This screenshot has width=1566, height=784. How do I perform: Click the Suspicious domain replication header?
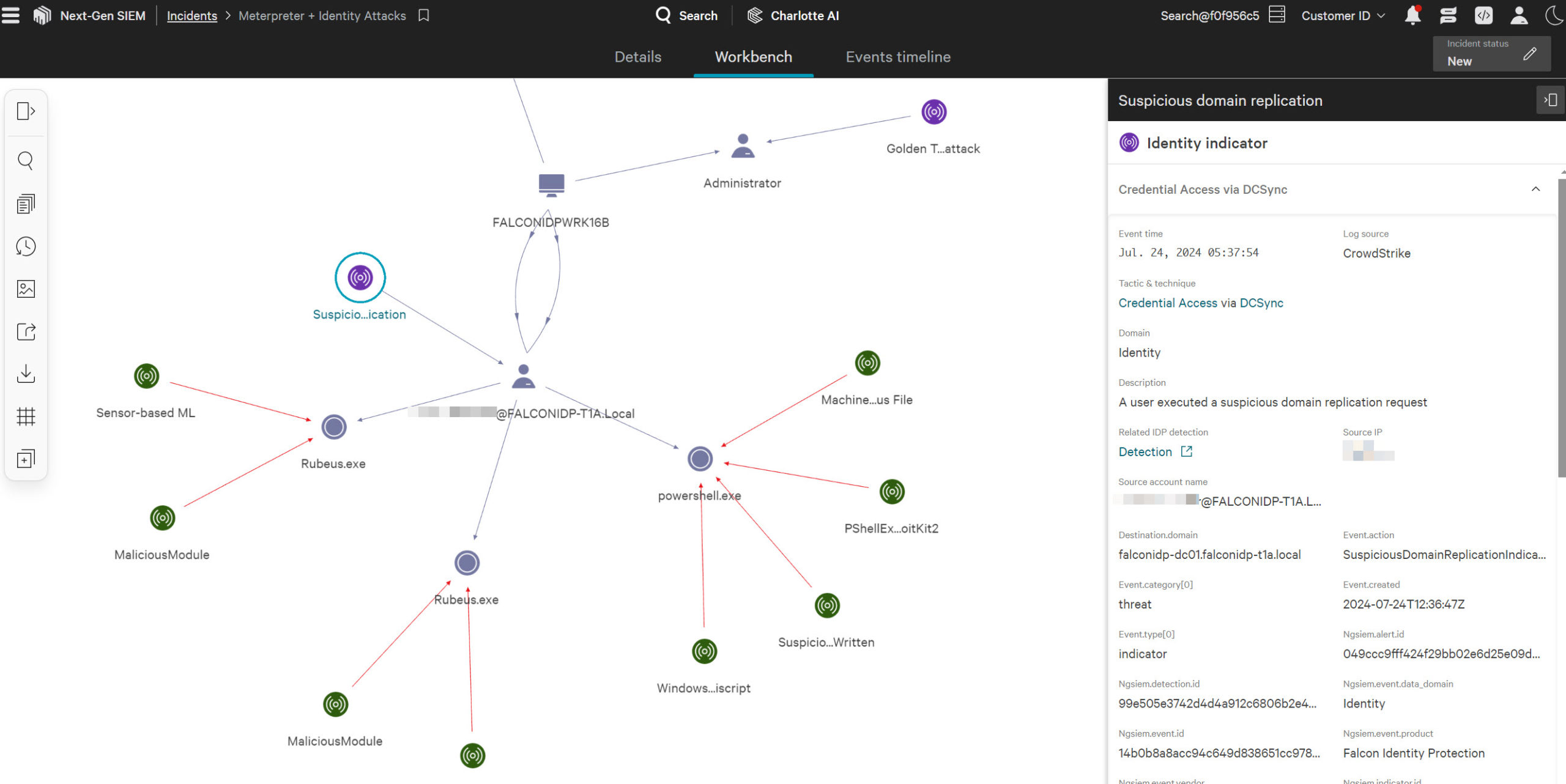(x=1220, y=100)
